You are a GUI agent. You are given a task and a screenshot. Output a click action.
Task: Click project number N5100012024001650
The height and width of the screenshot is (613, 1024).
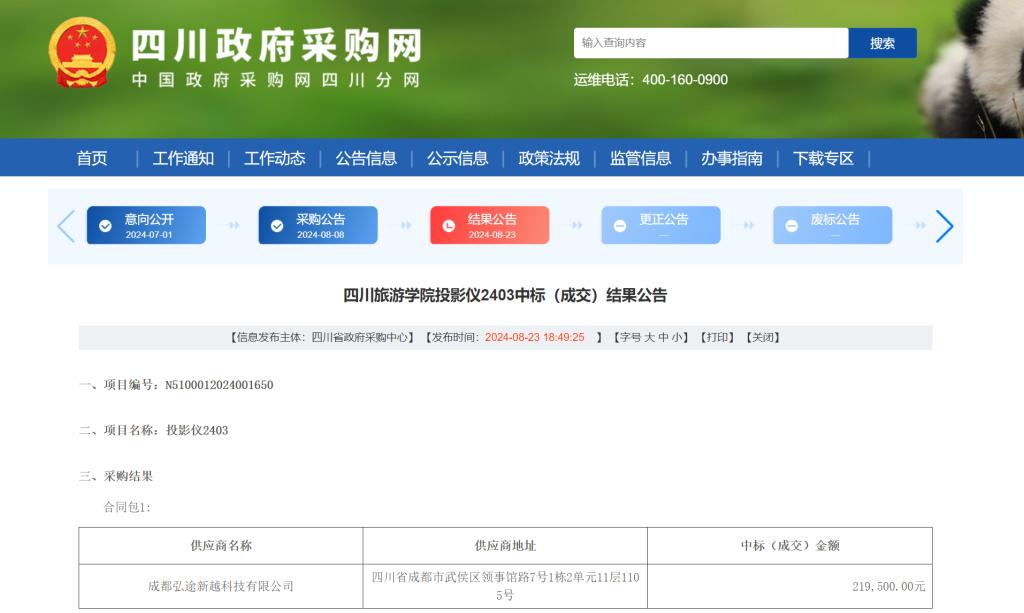pyautogui.click(x=219, y=385)
